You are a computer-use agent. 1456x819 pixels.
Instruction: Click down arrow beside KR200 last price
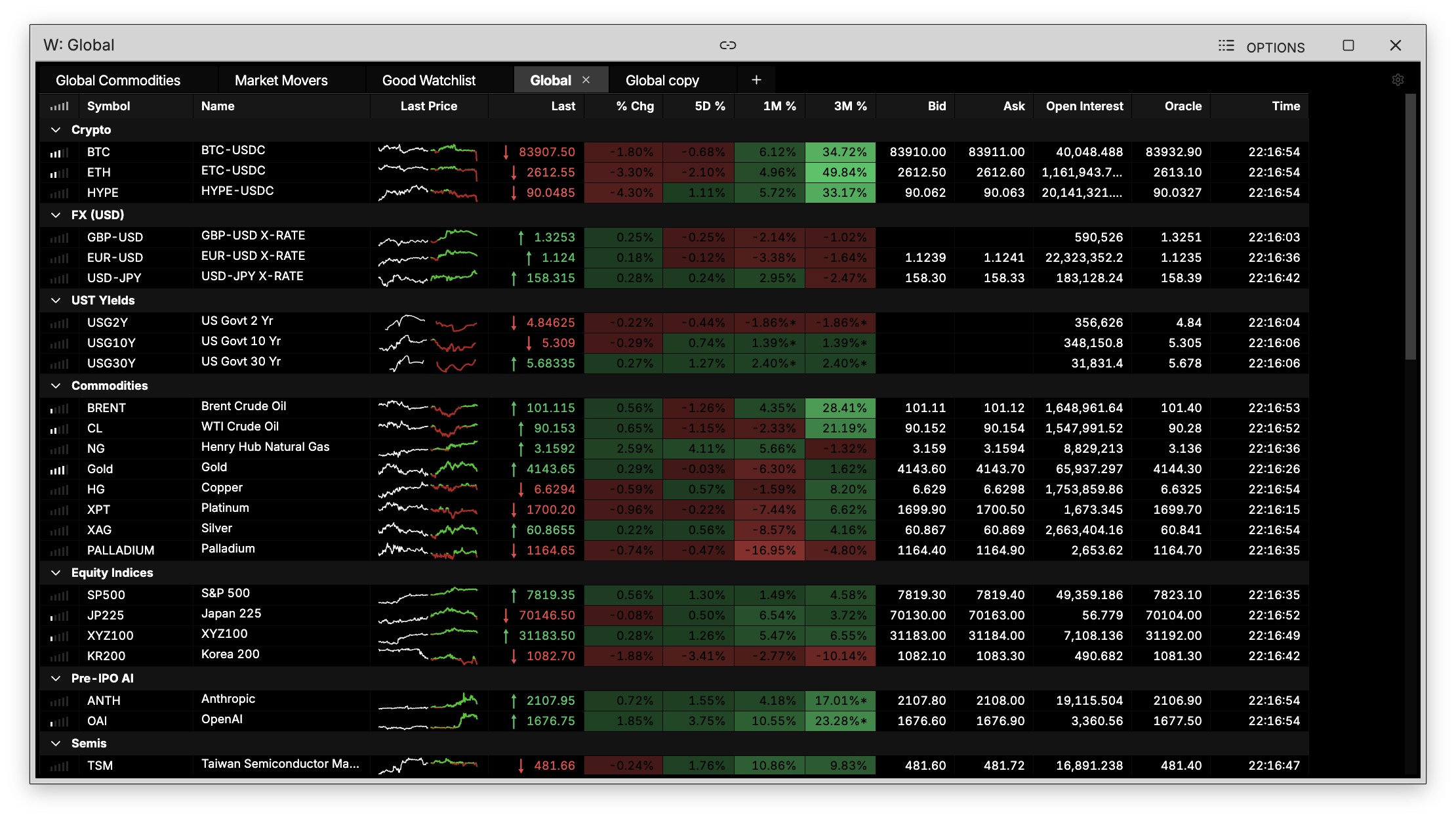click(x=514, y=656)
